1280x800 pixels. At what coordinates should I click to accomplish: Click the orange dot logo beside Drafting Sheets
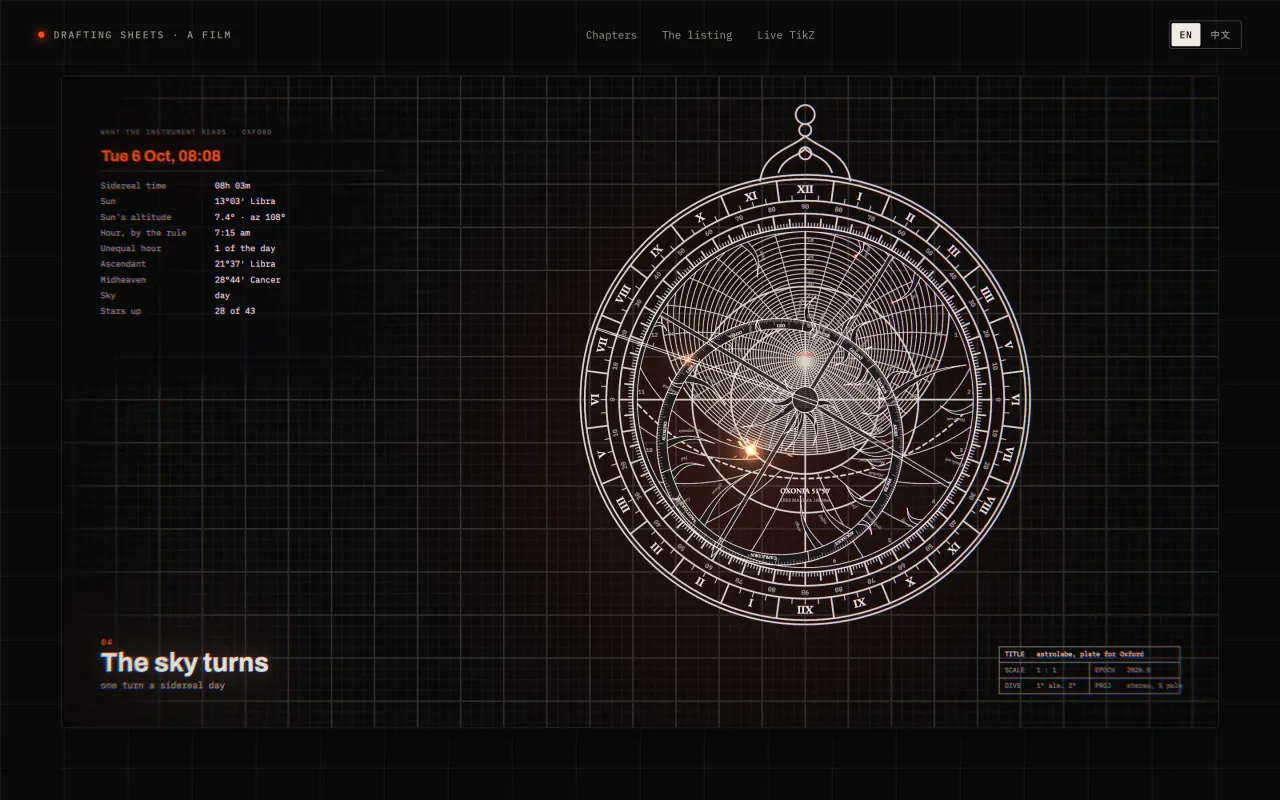coord(41,35)
